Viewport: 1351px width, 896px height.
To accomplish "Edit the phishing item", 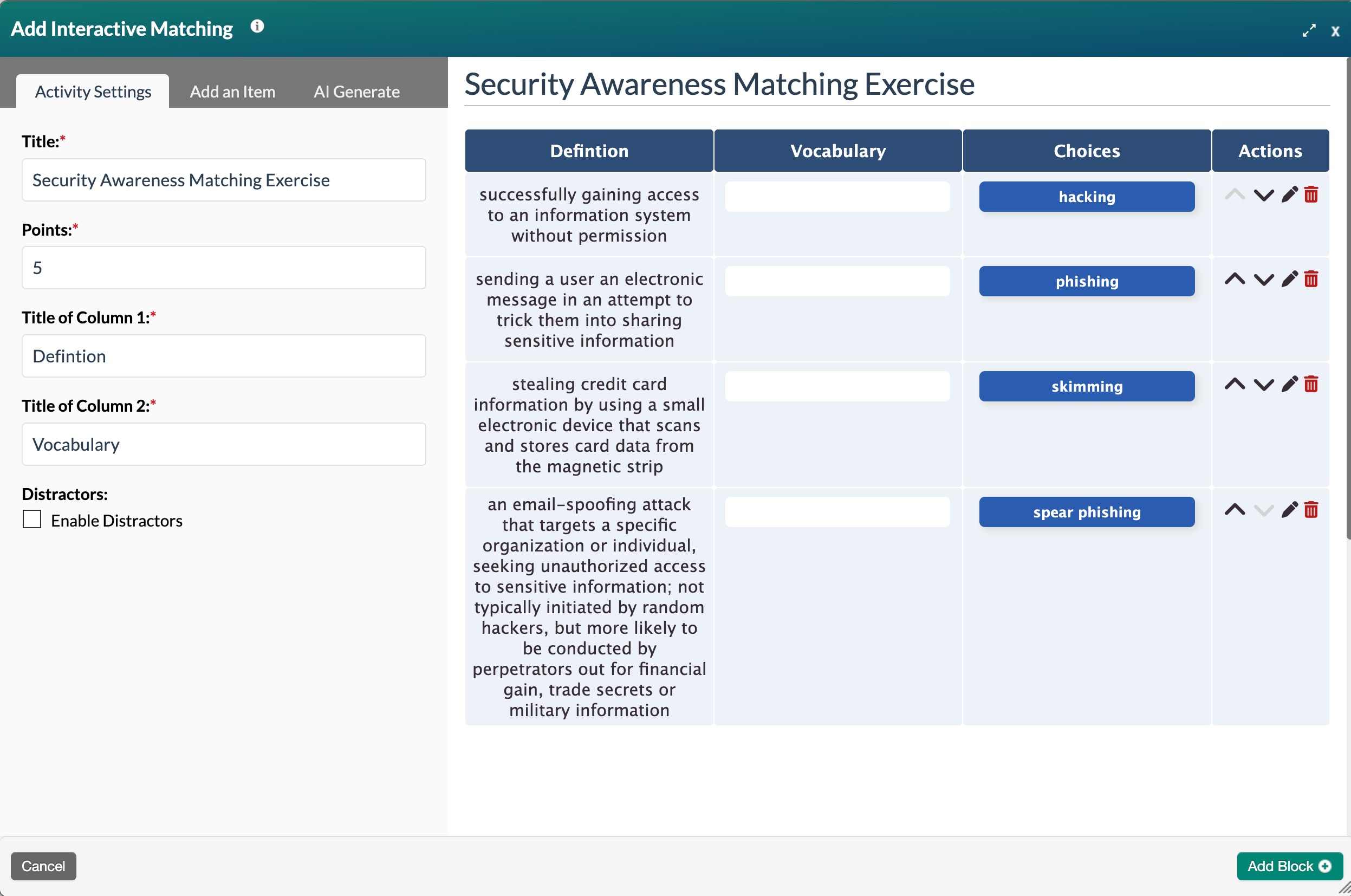I will (1289, 280).
